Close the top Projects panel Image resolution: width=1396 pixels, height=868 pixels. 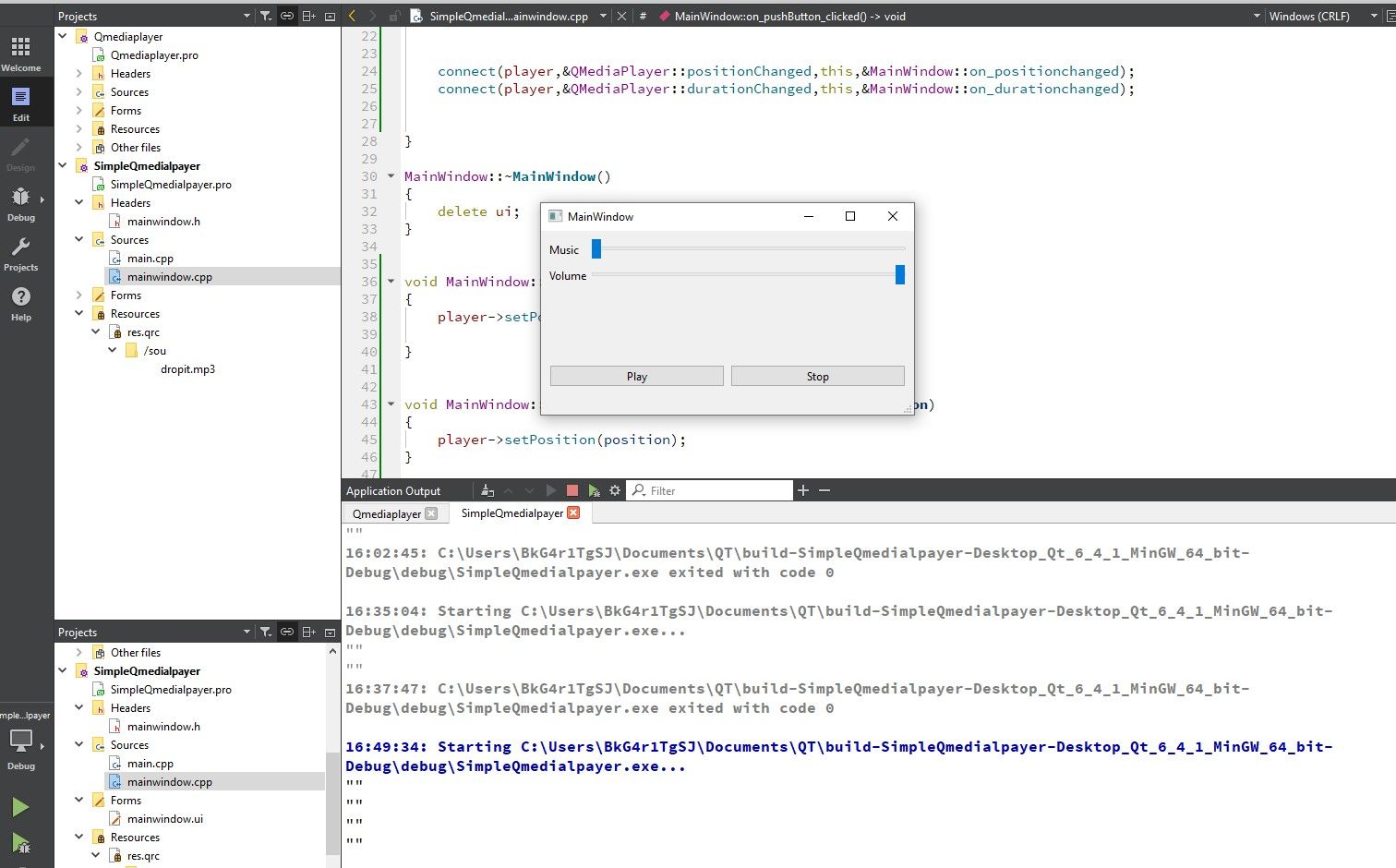330,16
